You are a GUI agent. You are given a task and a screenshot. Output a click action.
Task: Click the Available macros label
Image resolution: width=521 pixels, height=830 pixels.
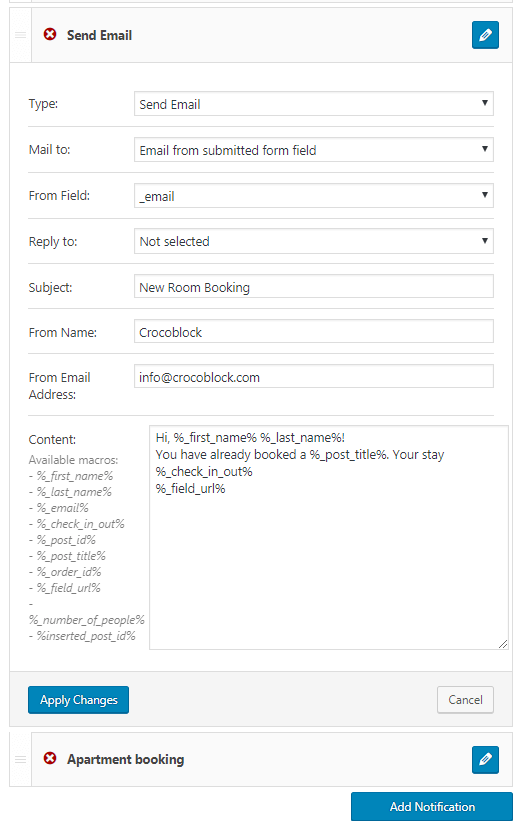74,459
